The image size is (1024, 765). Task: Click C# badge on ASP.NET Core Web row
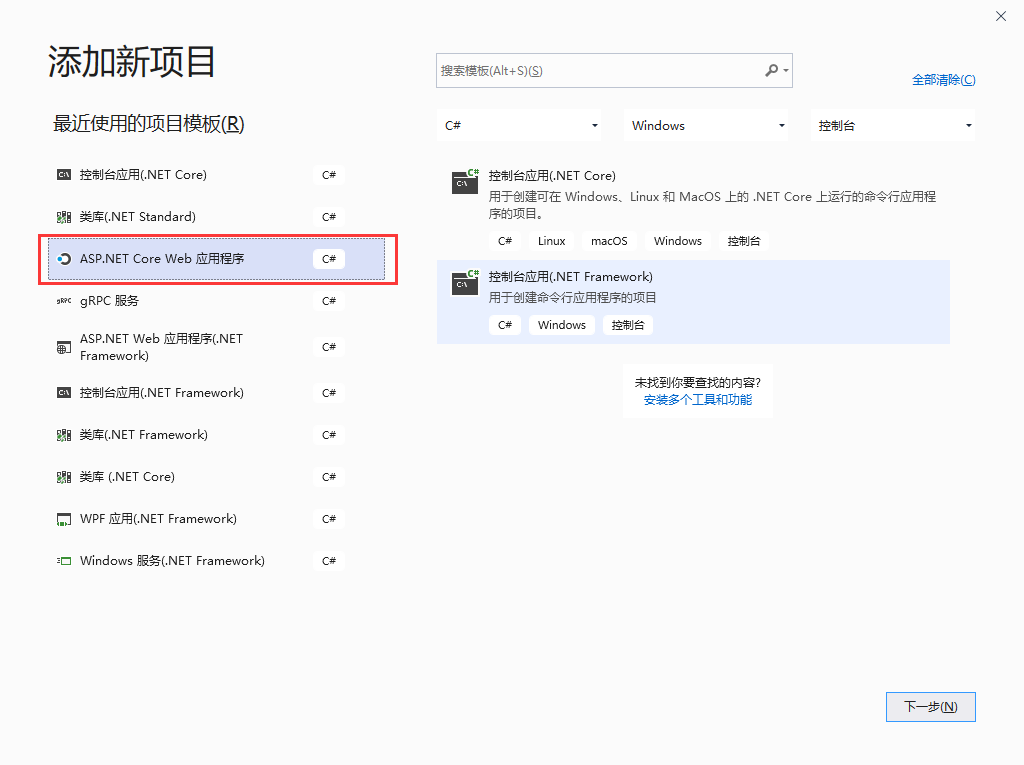click(x=328, y=259)
